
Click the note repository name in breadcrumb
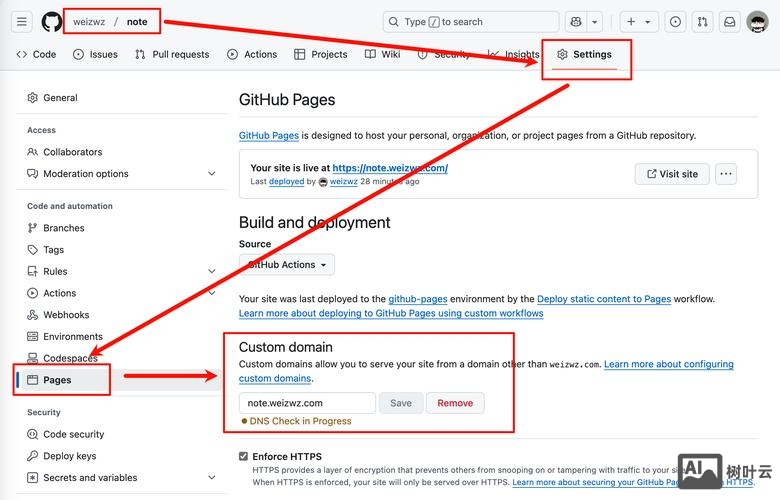pyautogui.click(x=137, y=22)
